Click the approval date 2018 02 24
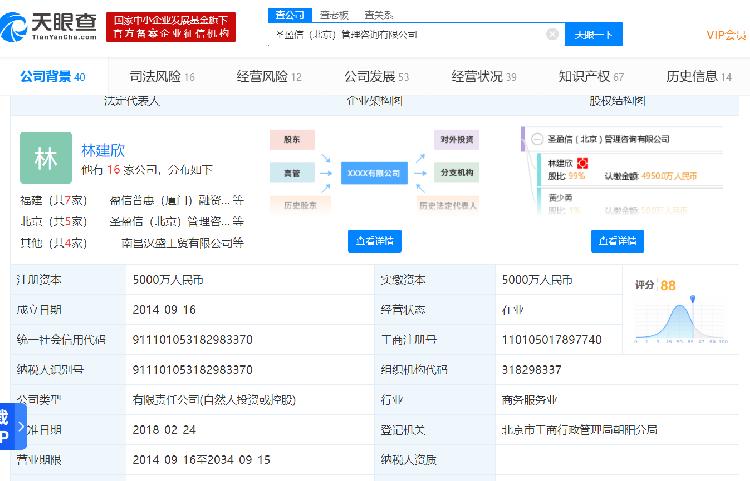 (164, 430)
